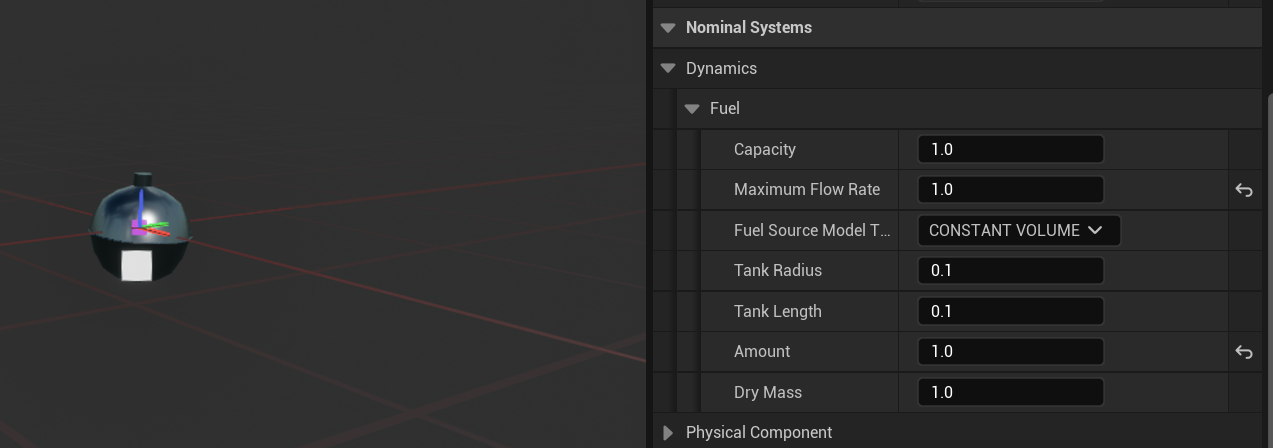Open the Fuel Source Model Type dropdown
1273x448 pixels.
(1018, 230)
